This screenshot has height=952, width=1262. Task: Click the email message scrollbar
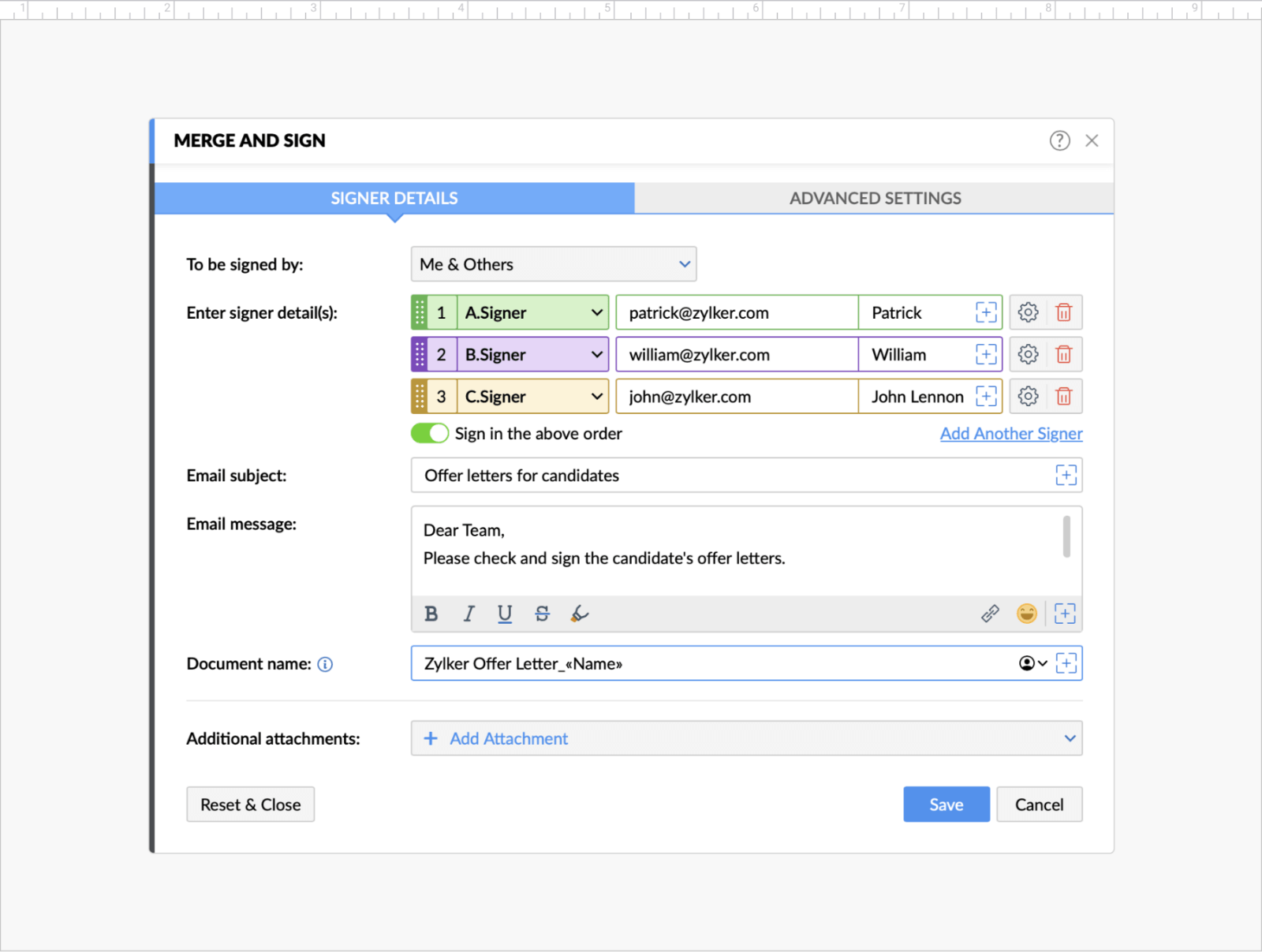point(1066,537)
